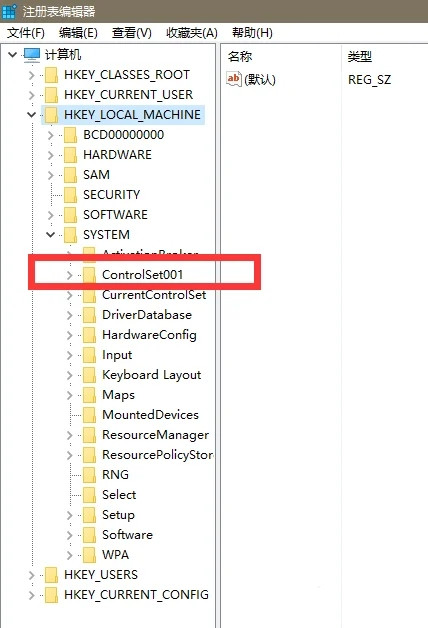Click the 名称 column header
The image size is (428, 628).
(x=240, y=56)
